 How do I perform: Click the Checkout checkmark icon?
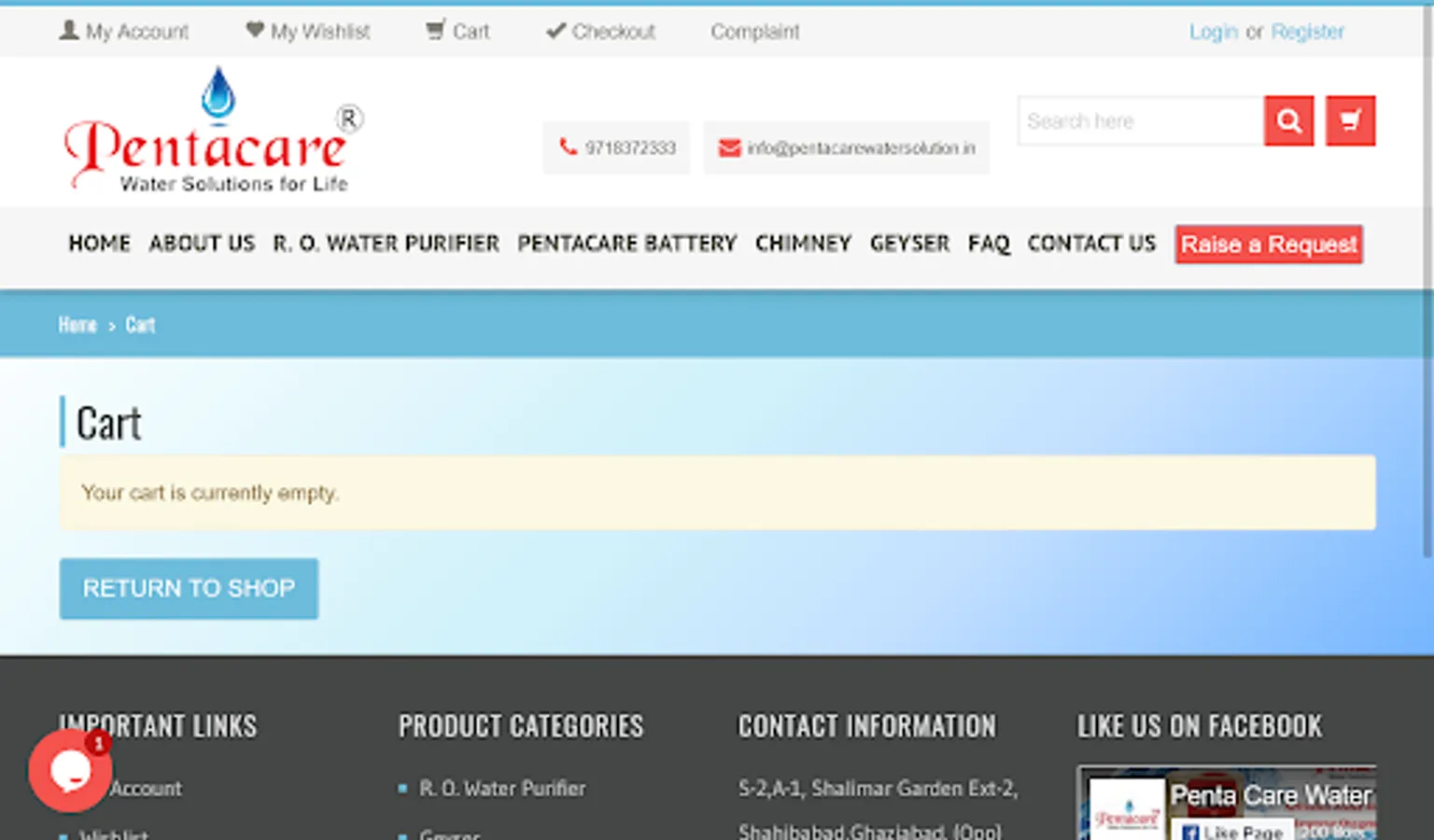555,31
